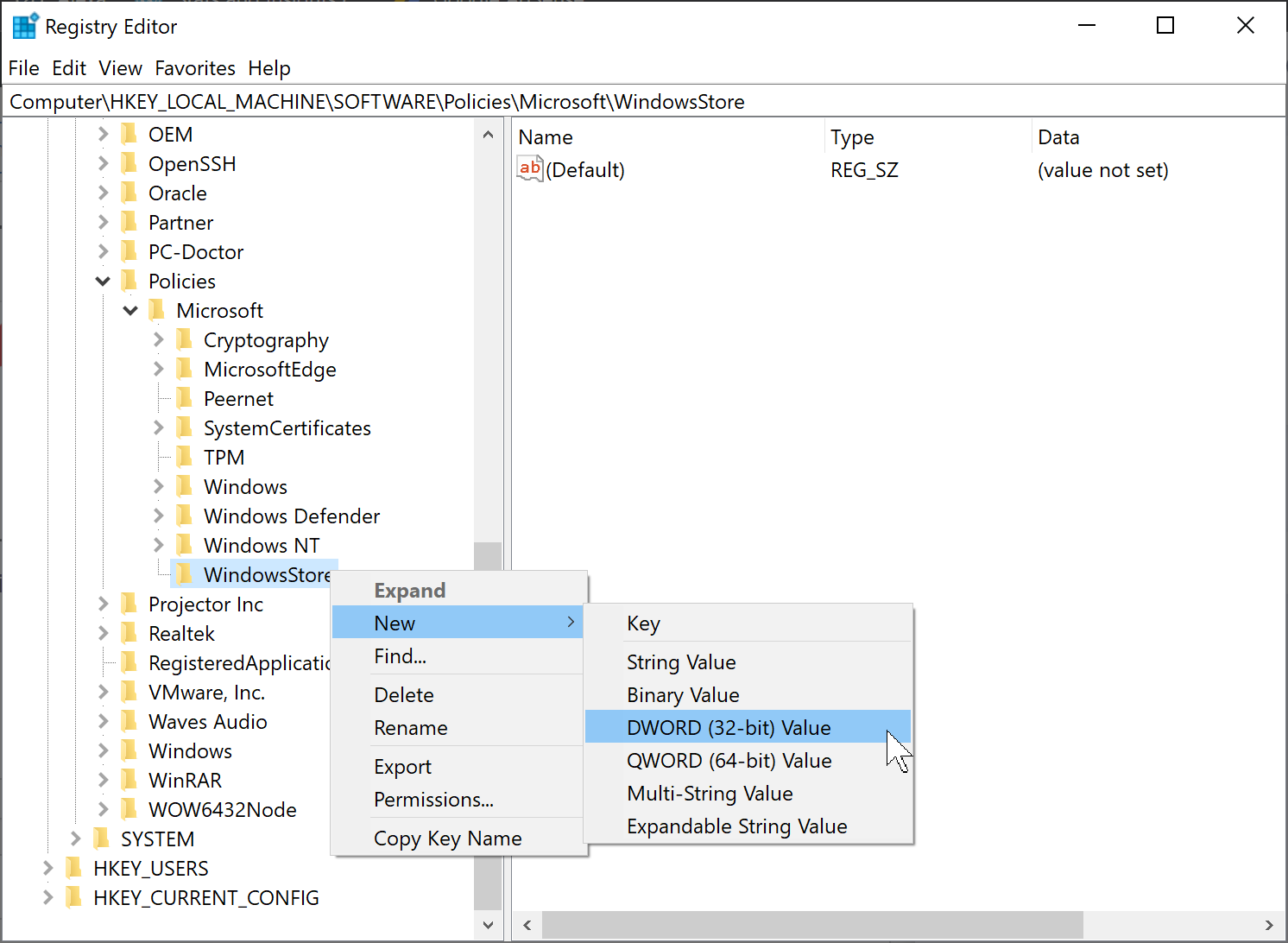Viewport: 1288px width, 943px height.
Task: Click the TPM folder icon
Action: coord(184,457)
